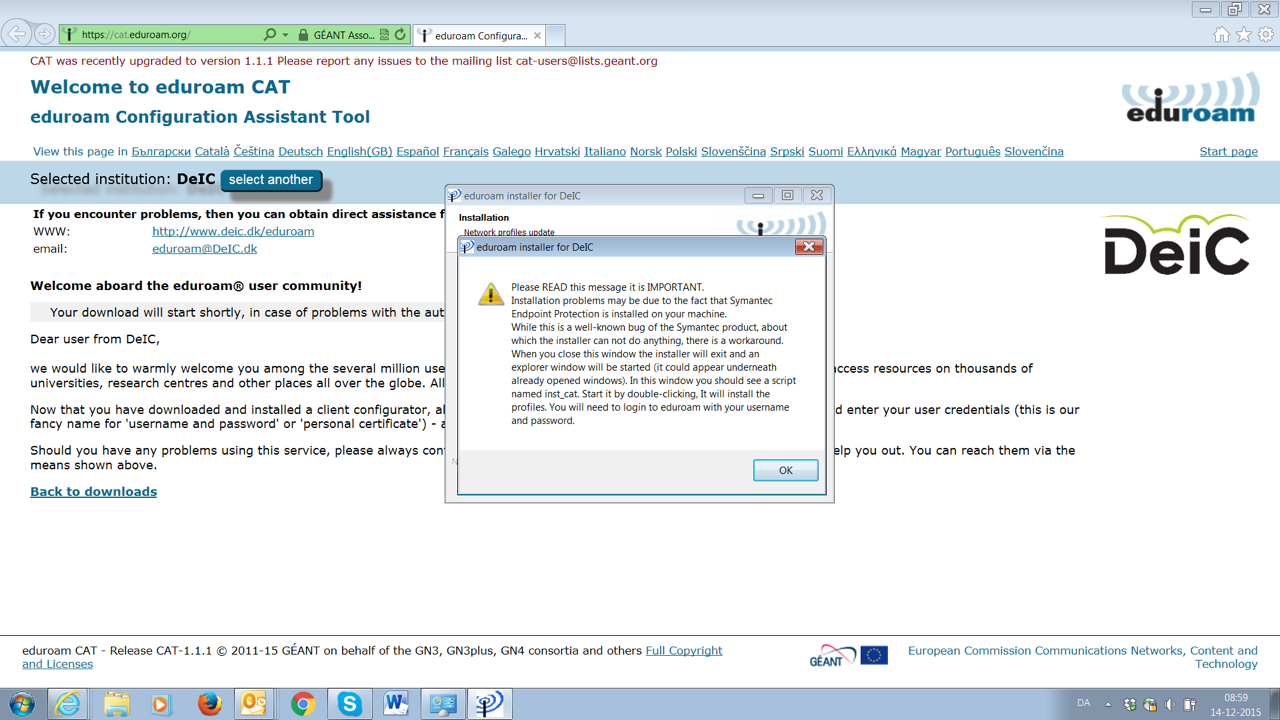Switch page language to Suomi
Image resolution: width=1280 pixels, height=720 pixels.
point(826,152)
